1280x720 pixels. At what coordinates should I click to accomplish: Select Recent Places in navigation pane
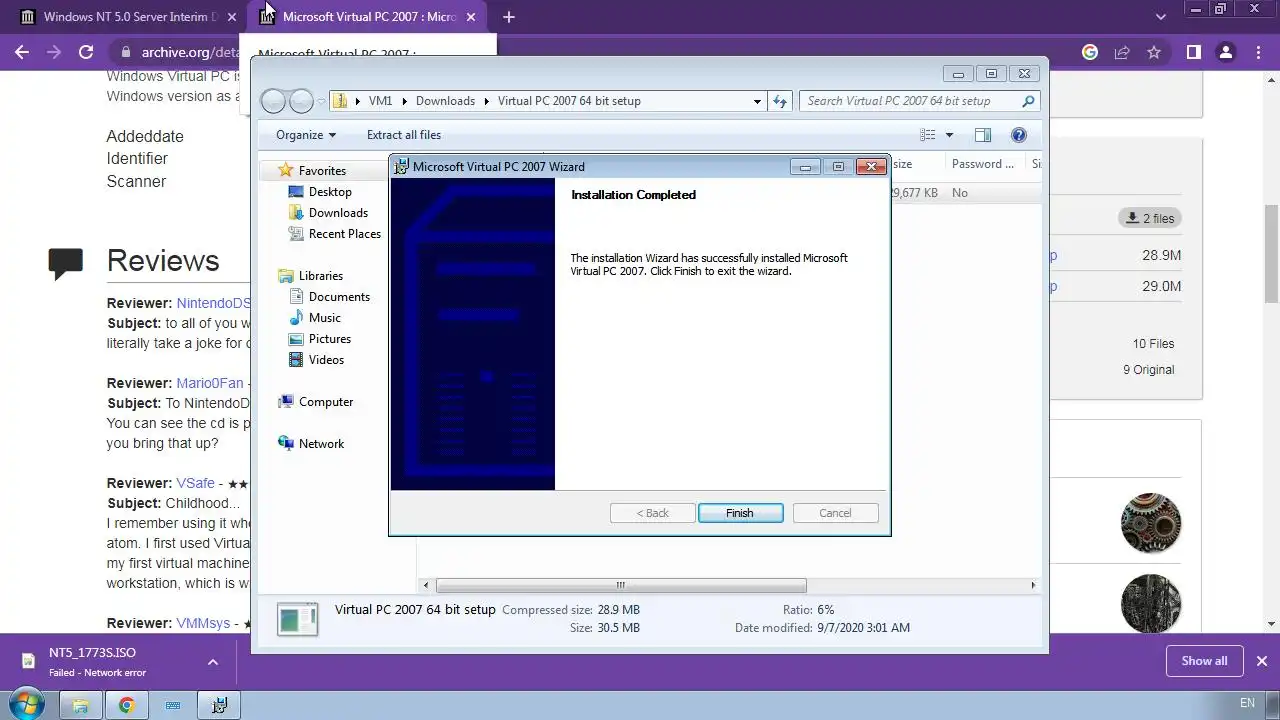point(345,234)
